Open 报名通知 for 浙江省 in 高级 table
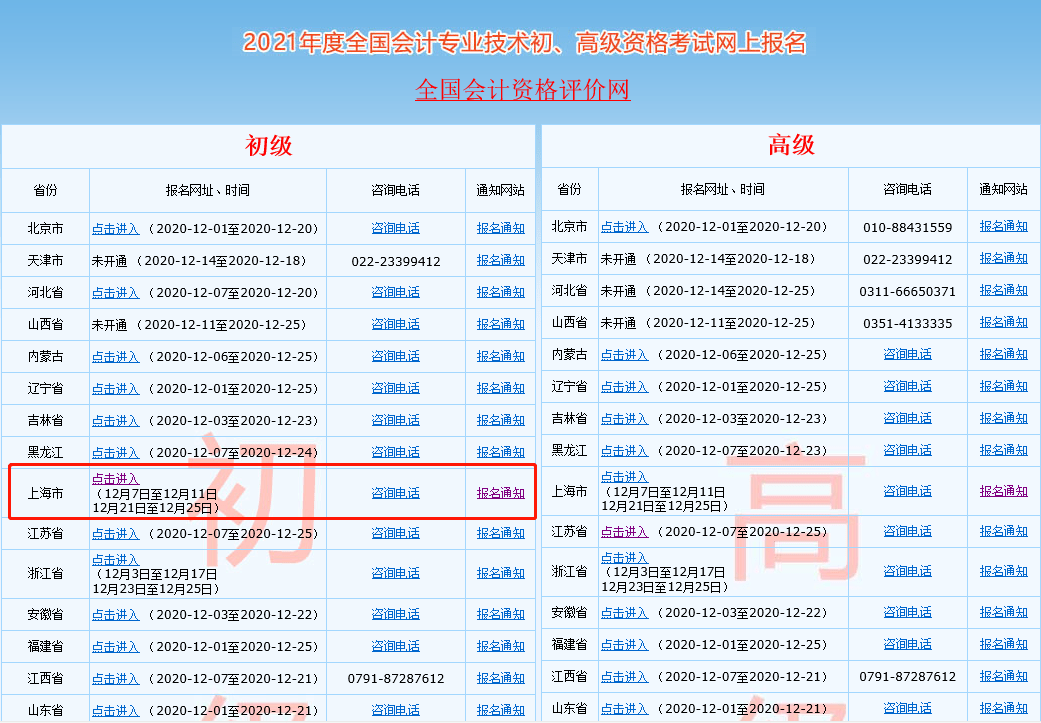 [x=1004, y=571]
